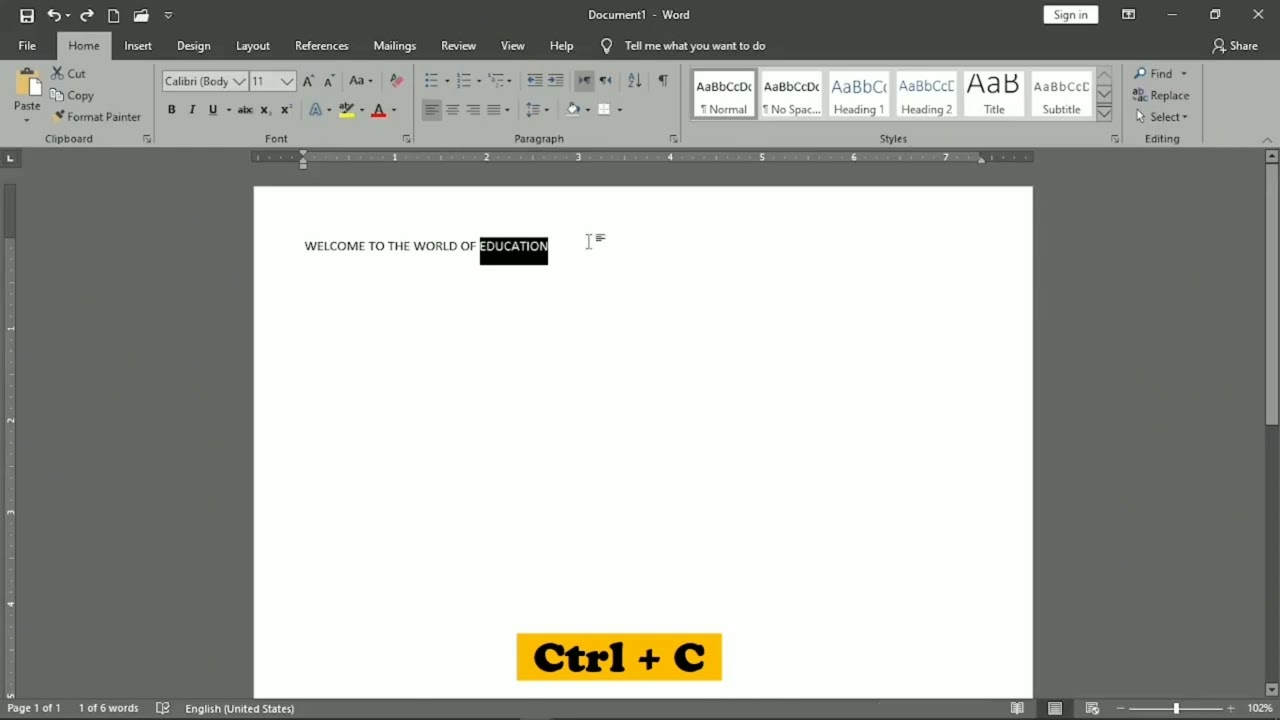Image resolution: width=1280 pixels, height=720 pixels.
Task: Toggle right-to-left text direction
Action: pyautogui.click(x=605, y=81)
